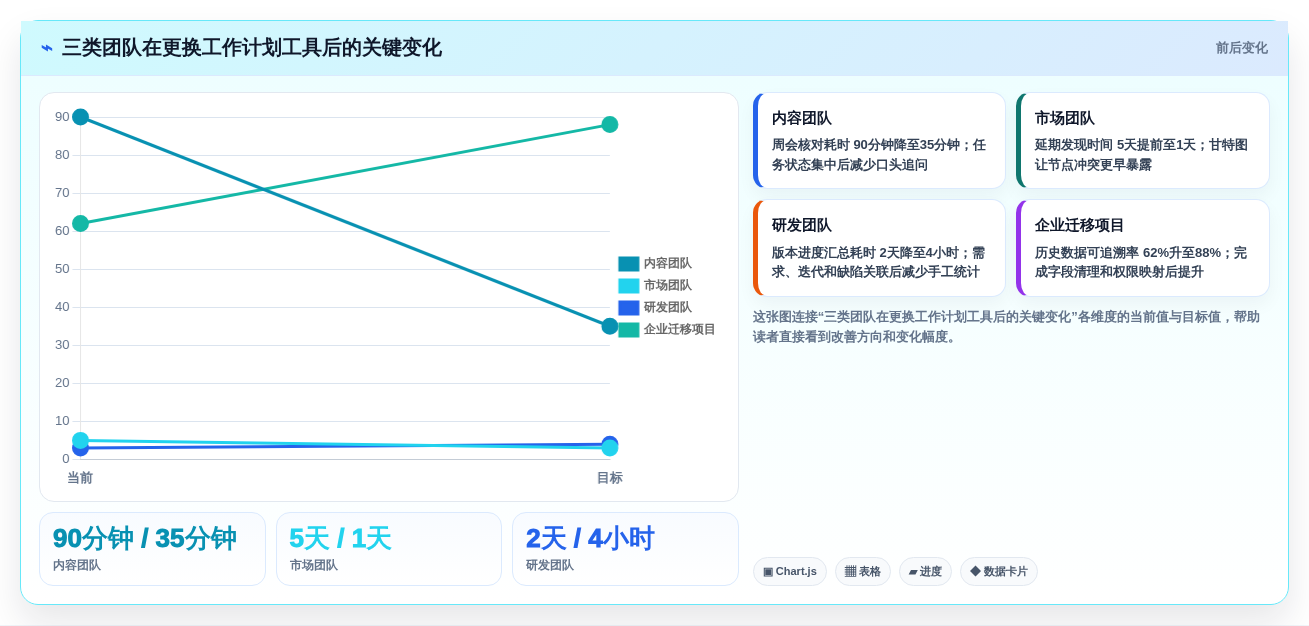Click the diamond icon in 数据卡片 chip
1309x626 pixels.
(x=975, y=572)
